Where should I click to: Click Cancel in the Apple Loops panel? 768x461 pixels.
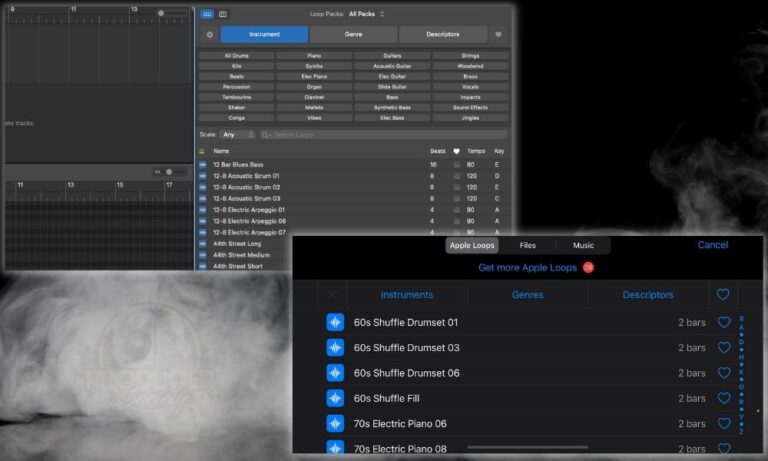(713, 245)
